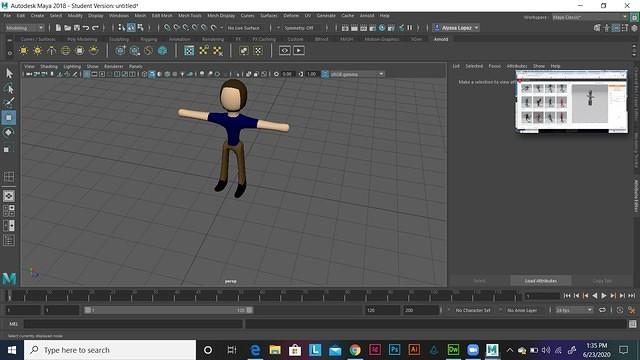Viewport: 640px width, 360px height.
Task: Toggle playback loop button
Action: (x=602, y=310)
